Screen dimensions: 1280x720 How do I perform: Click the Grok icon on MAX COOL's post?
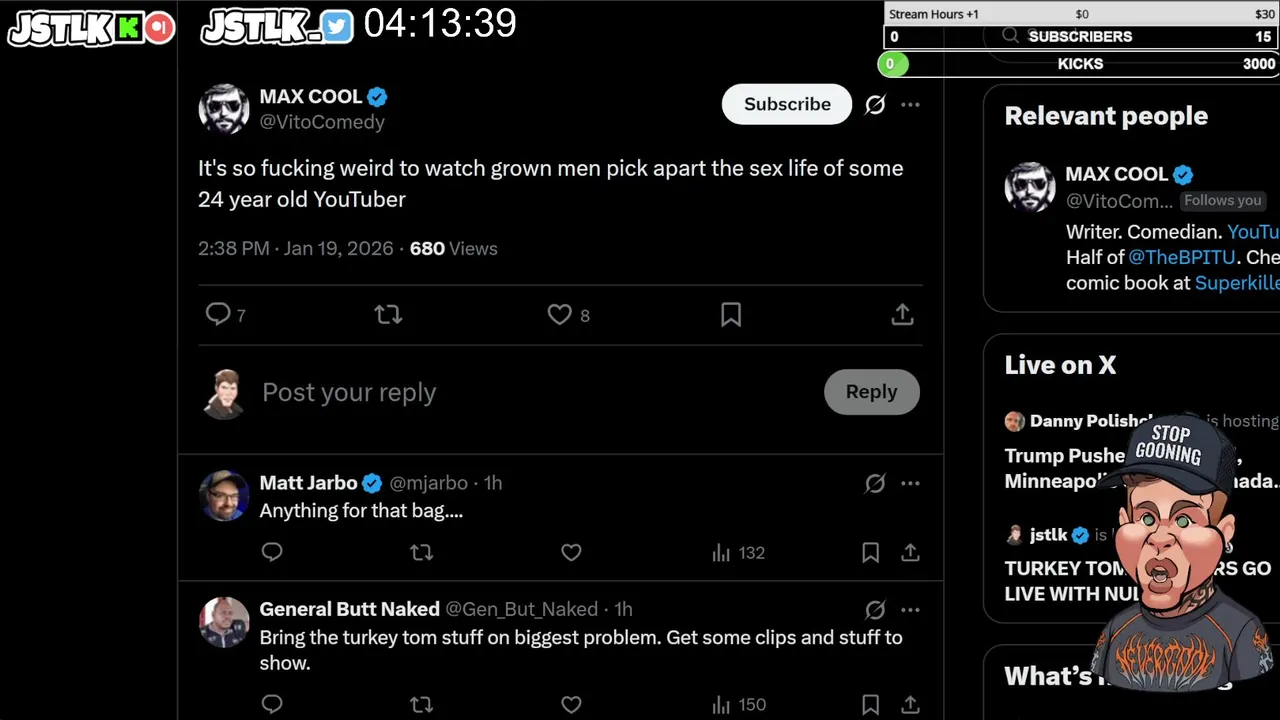tap(875, 105)
